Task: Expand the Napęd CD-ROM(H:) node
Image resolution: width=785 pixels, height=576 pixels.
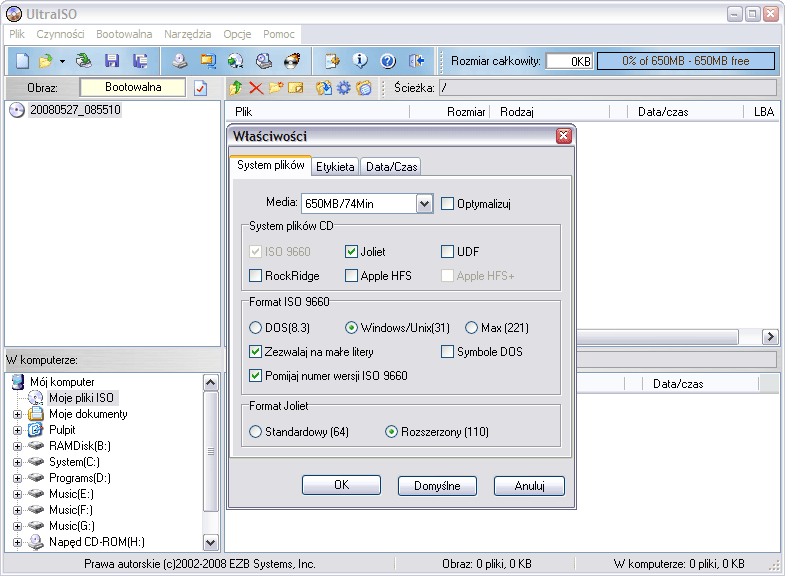Action: click(x=18, y=542)
